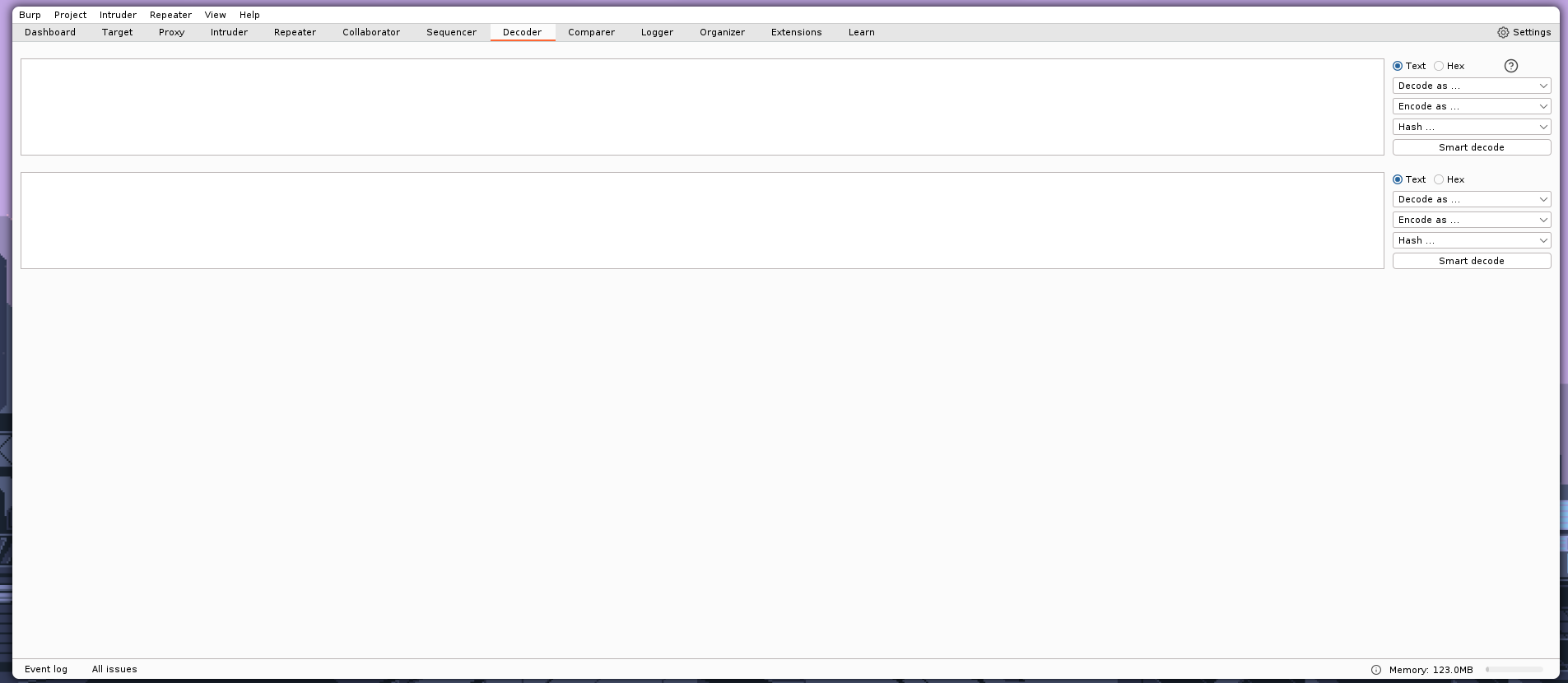Viewport: 1568px width, 683px height.
Task: Switch to the Logger tab
Action: tap(657, 32)
